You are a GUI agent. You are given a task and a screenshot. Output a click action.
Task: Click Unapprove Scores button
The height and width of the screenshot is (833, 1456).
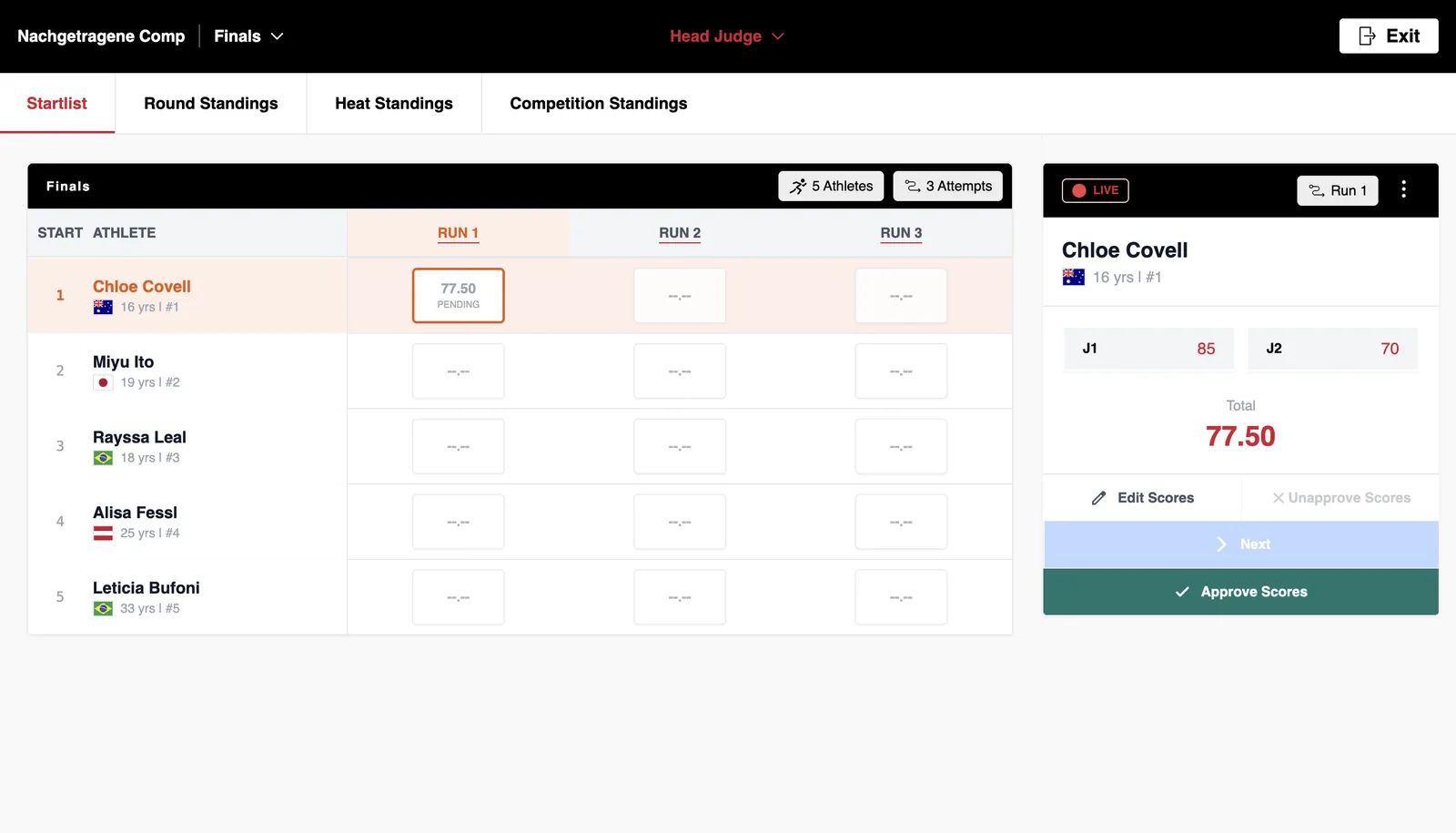point(1341,498)
